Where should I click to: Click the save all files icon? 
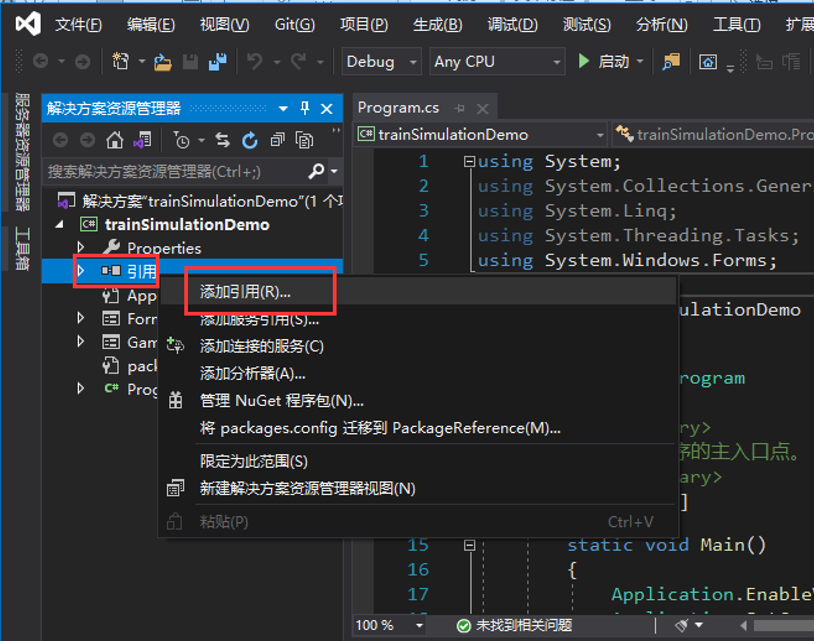[x=218, y=61]
